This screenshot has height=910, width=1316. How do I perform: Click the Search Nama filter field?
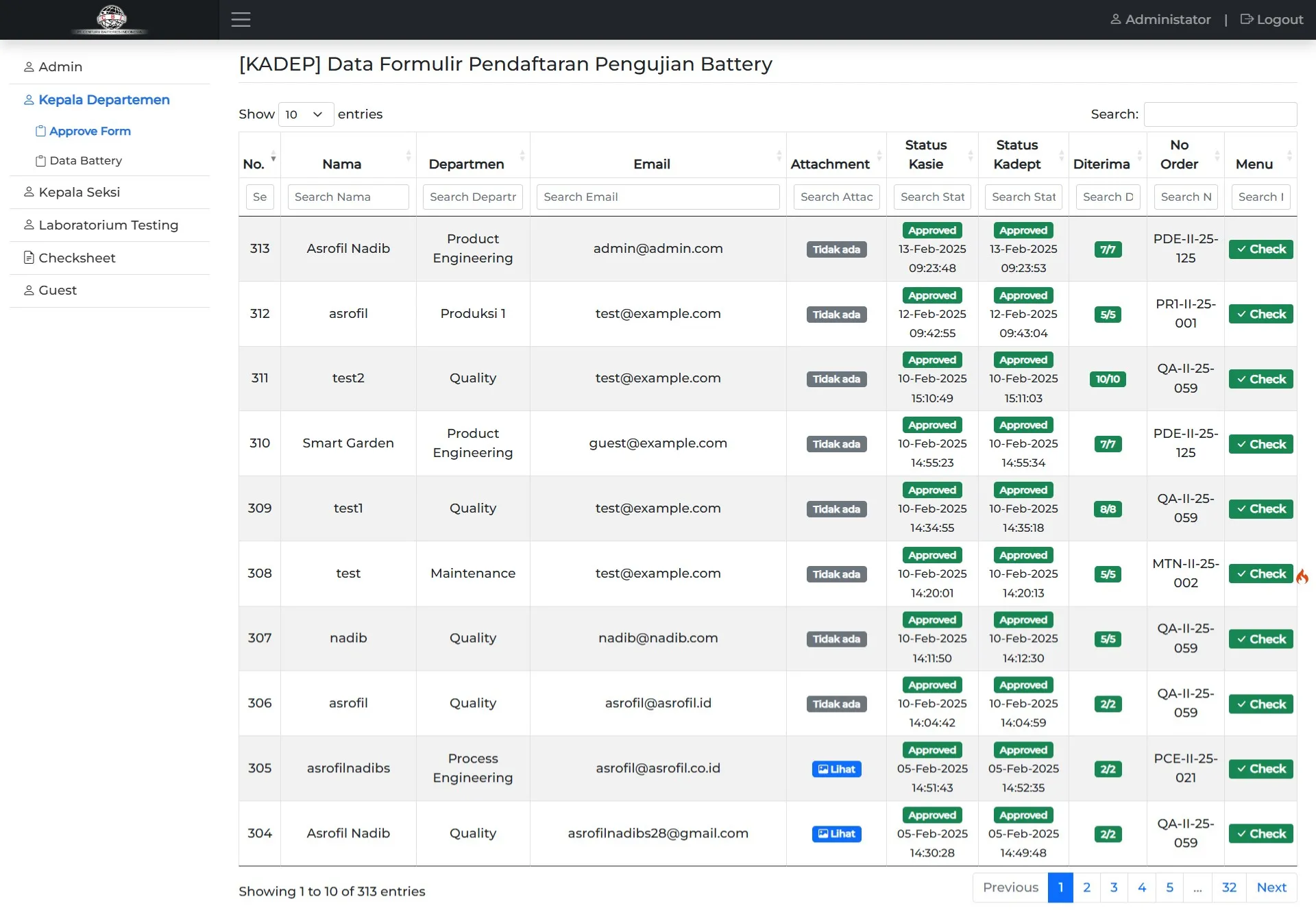click(x=348, y=197)
